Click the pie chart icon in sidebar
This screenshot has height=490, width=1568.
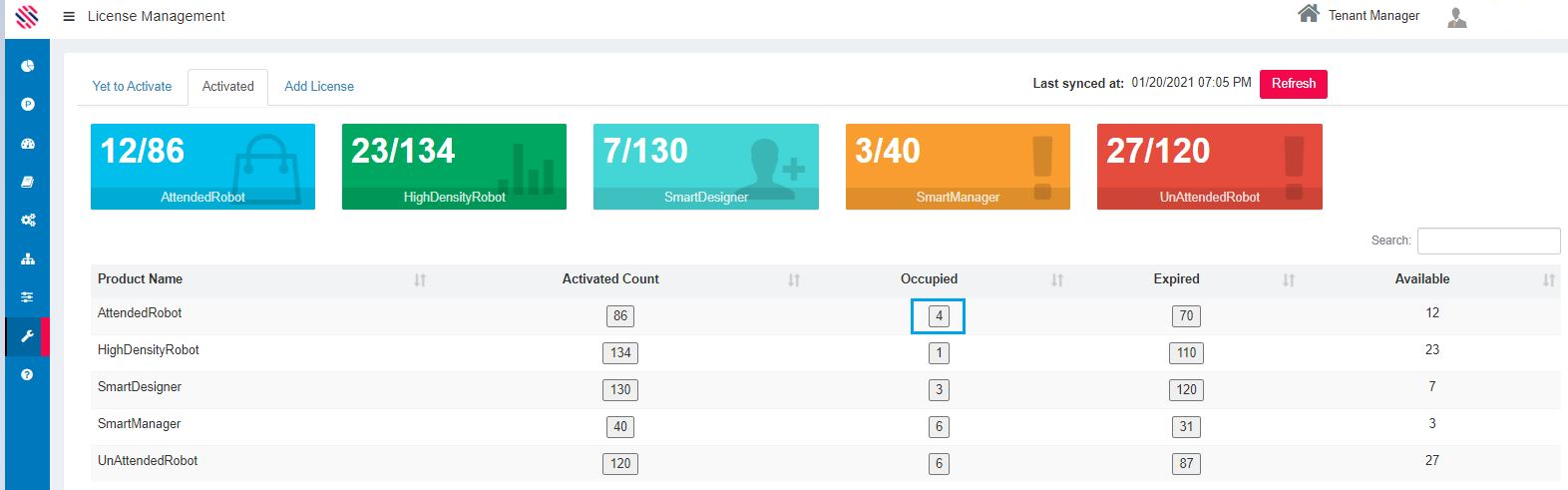tap(28, 66)
